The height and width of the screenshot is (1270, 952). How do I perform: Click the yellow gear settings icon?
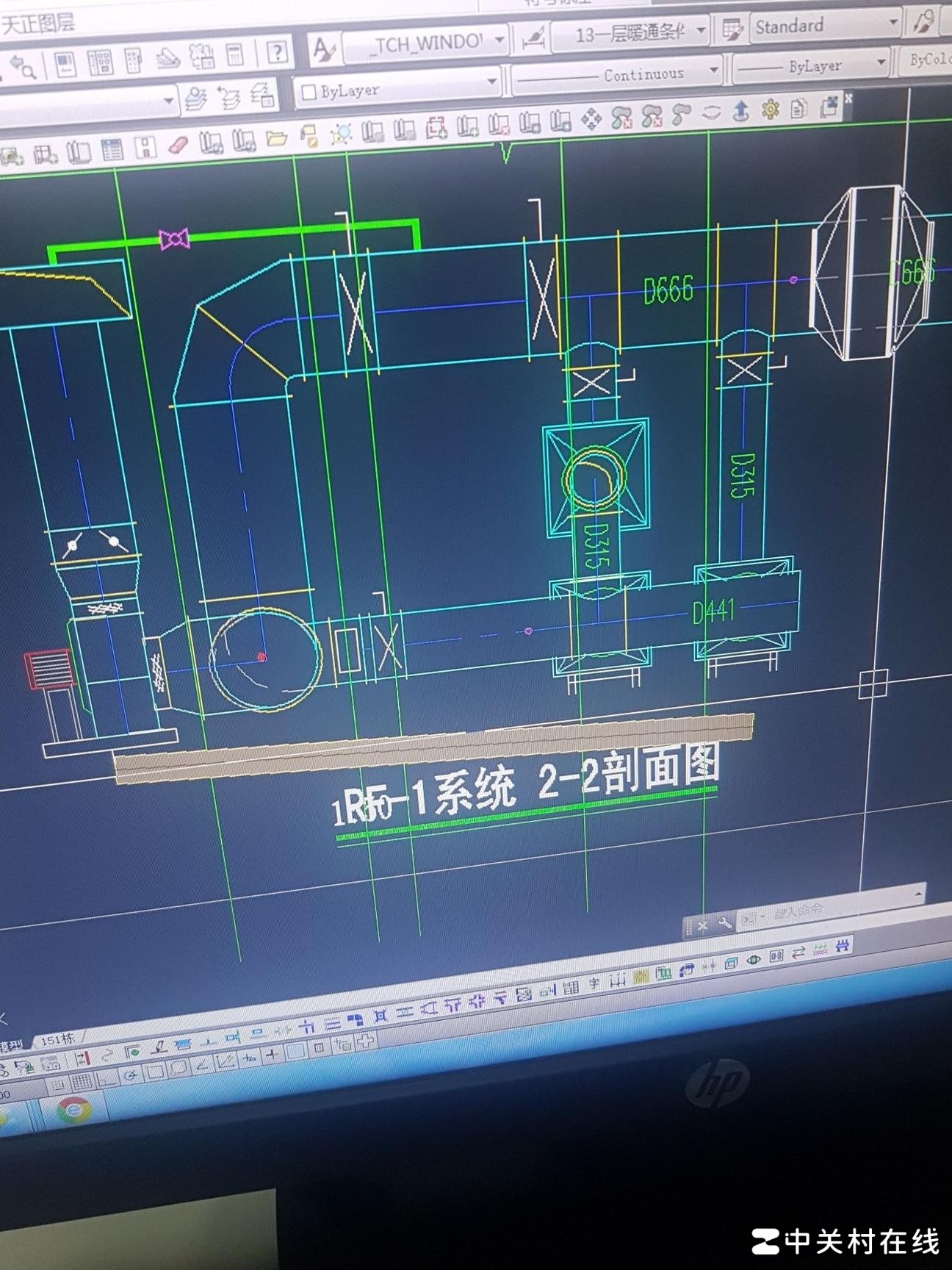click(x=771, y=110)
